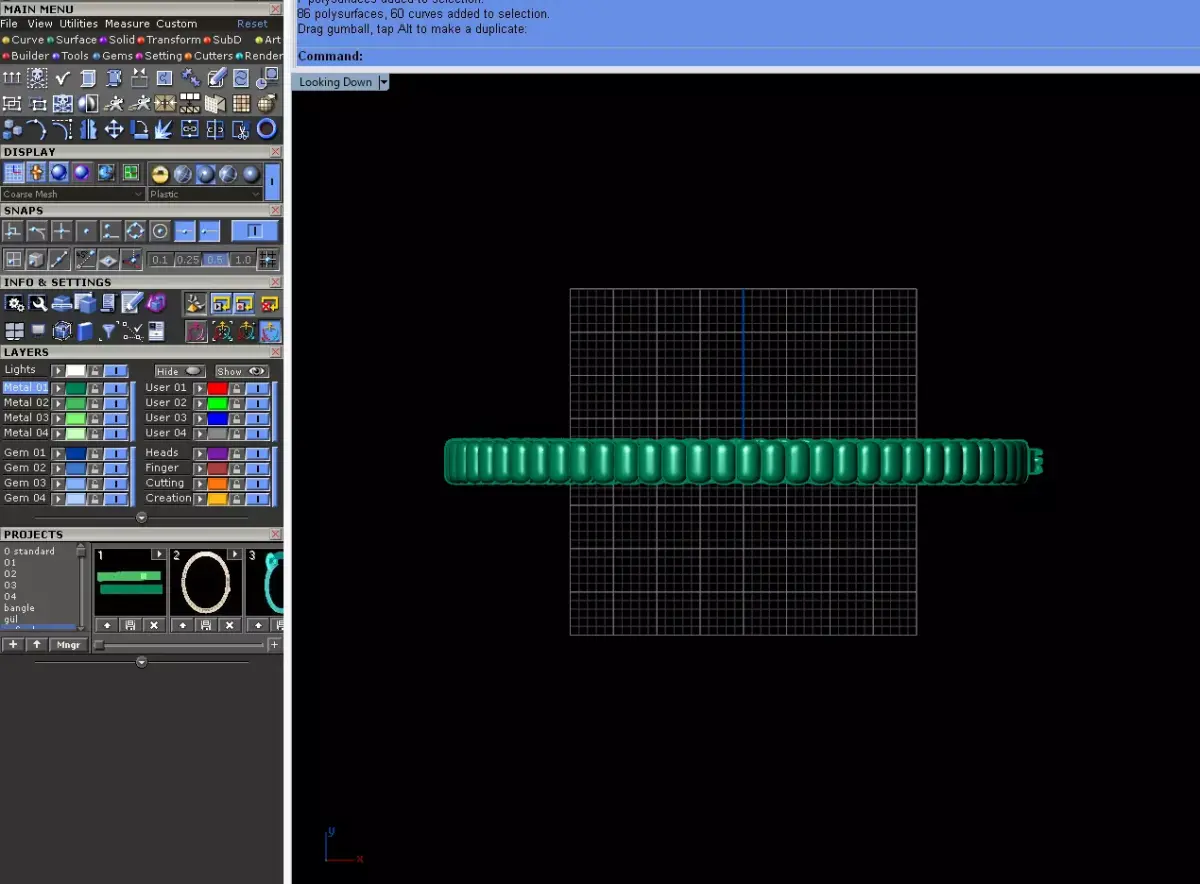Viewport: 1200px width, 884px height.
Task: Click the green four-viewport icon in Display
Action: 131,172
